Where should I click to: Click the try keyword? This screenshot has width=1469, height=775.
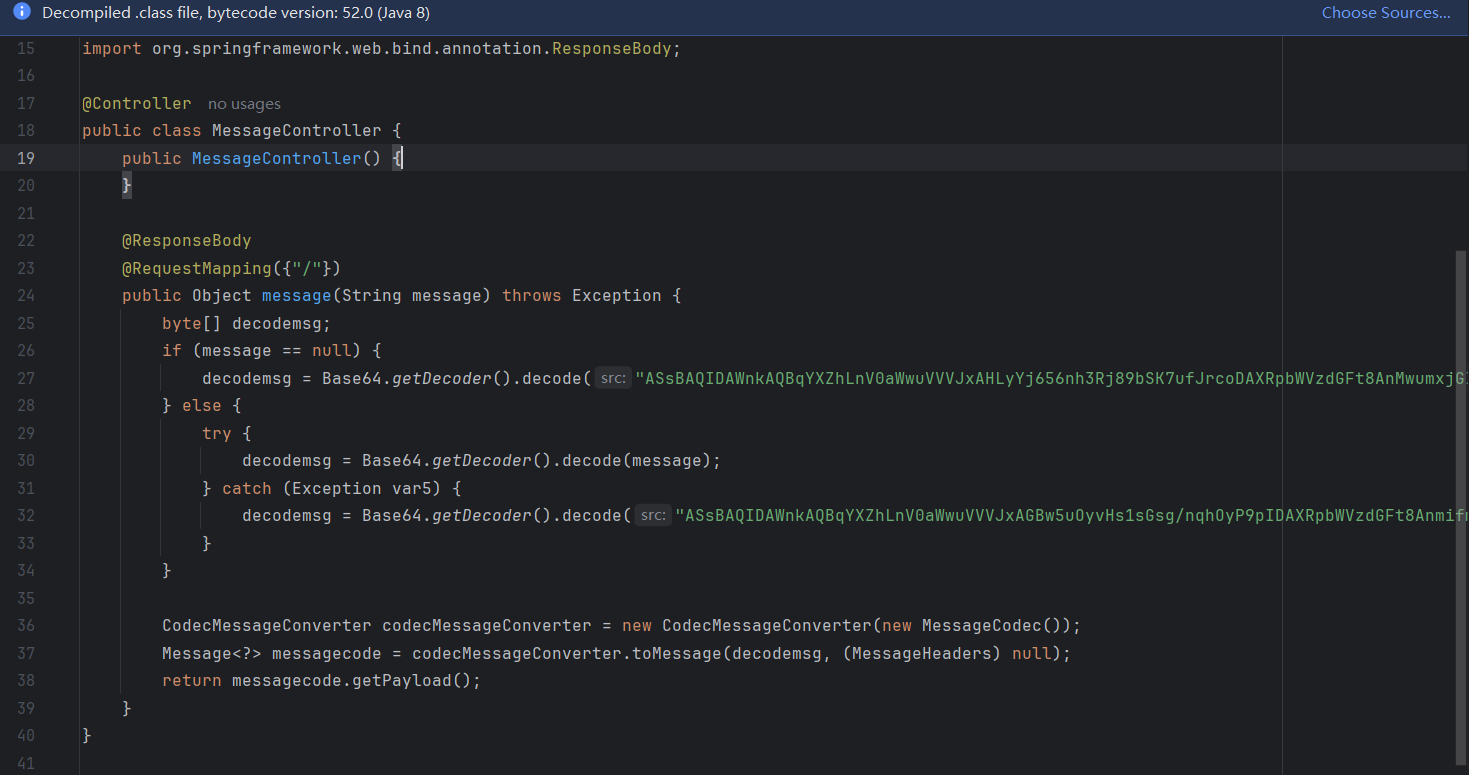(216, 433)
